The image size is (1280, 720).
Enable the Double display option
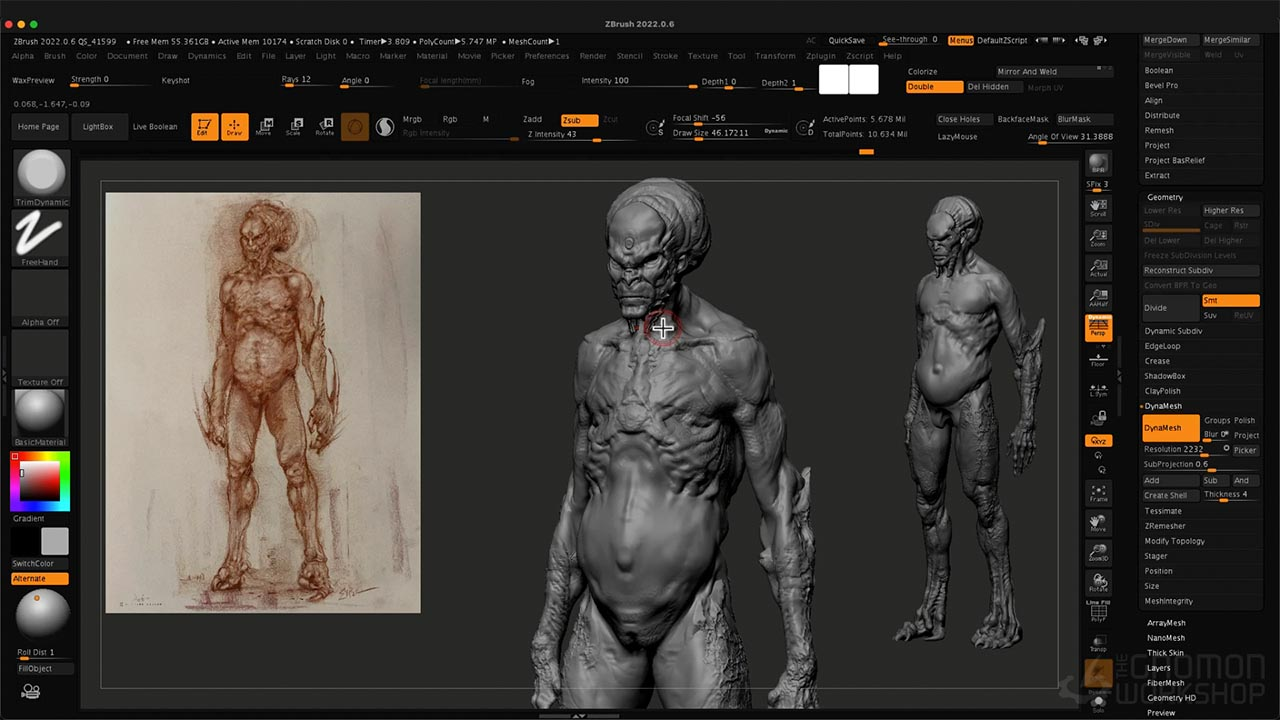click(933, 87)
